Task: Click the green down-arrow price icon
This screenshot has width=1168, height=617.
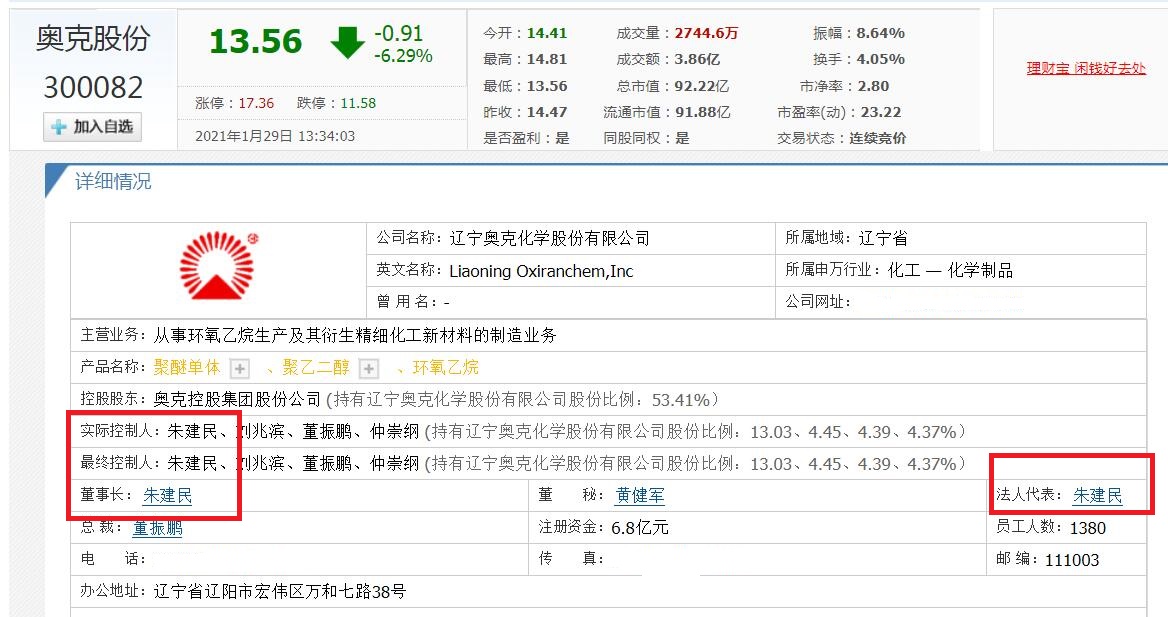Action: coord(347,42)
